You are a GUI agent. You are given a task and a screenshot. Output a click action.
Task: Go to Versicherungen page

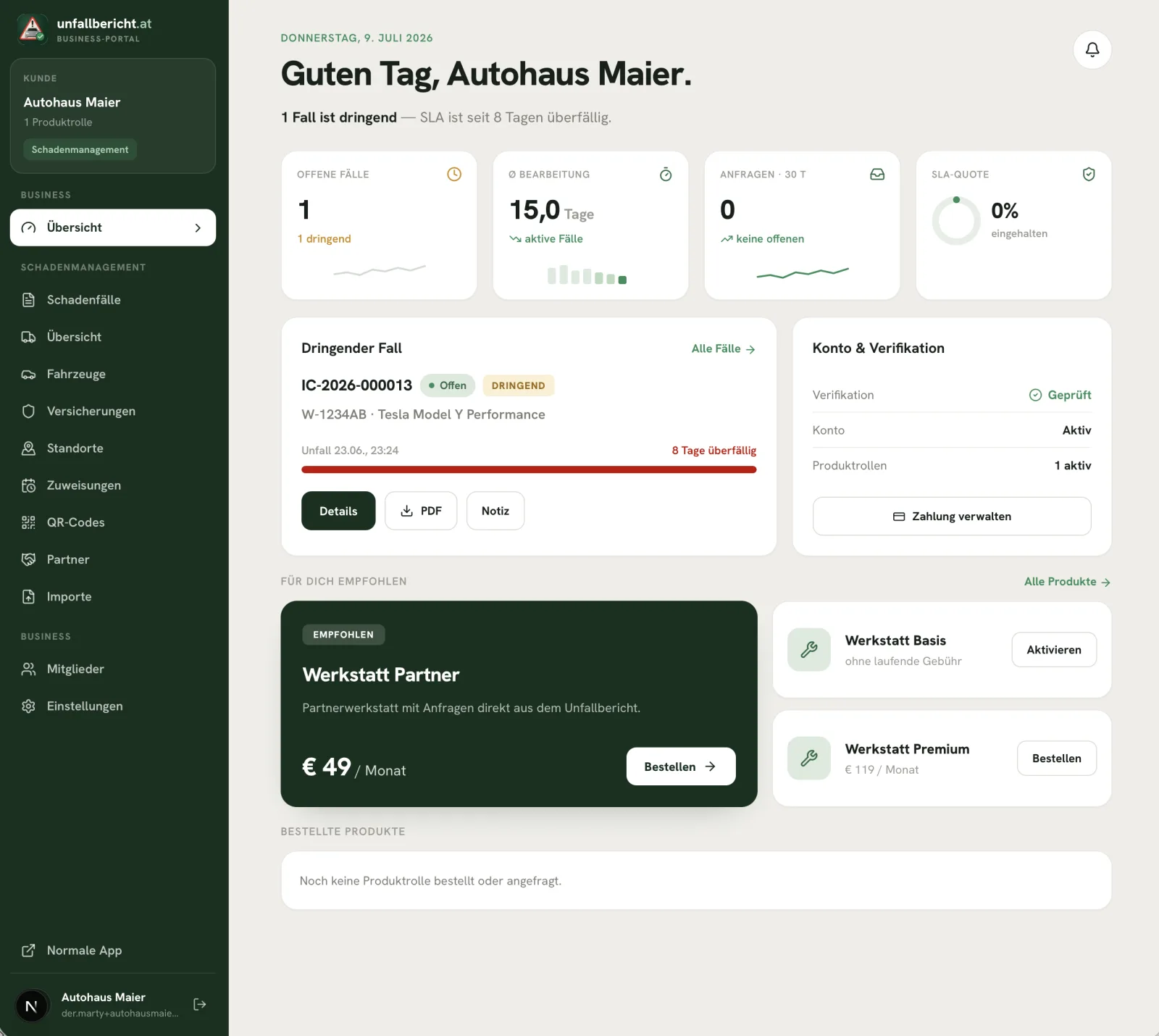click(x=113, y=412)
